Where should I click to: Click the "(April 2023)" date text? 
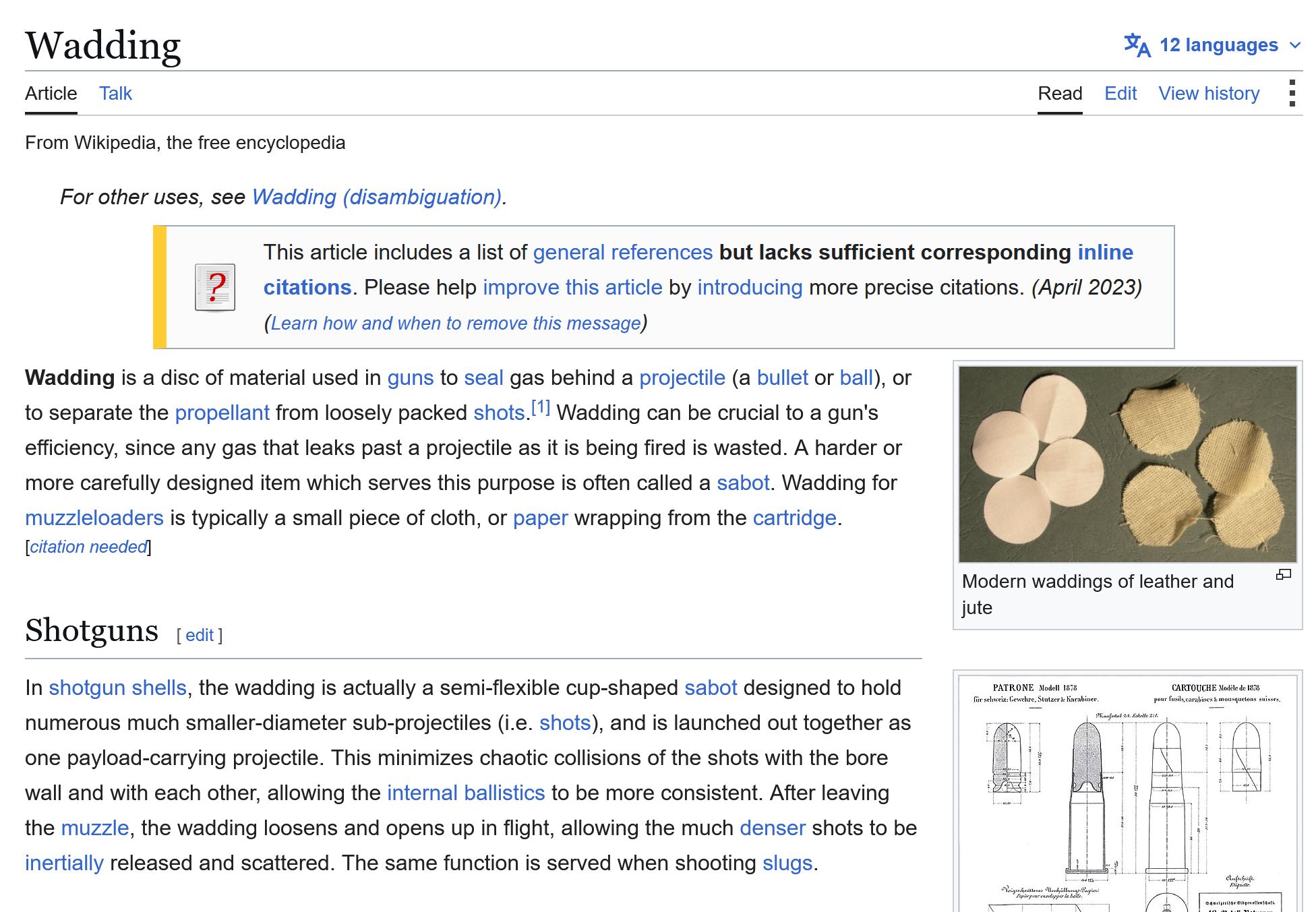pyautogui.click(x=1087, y=287)
